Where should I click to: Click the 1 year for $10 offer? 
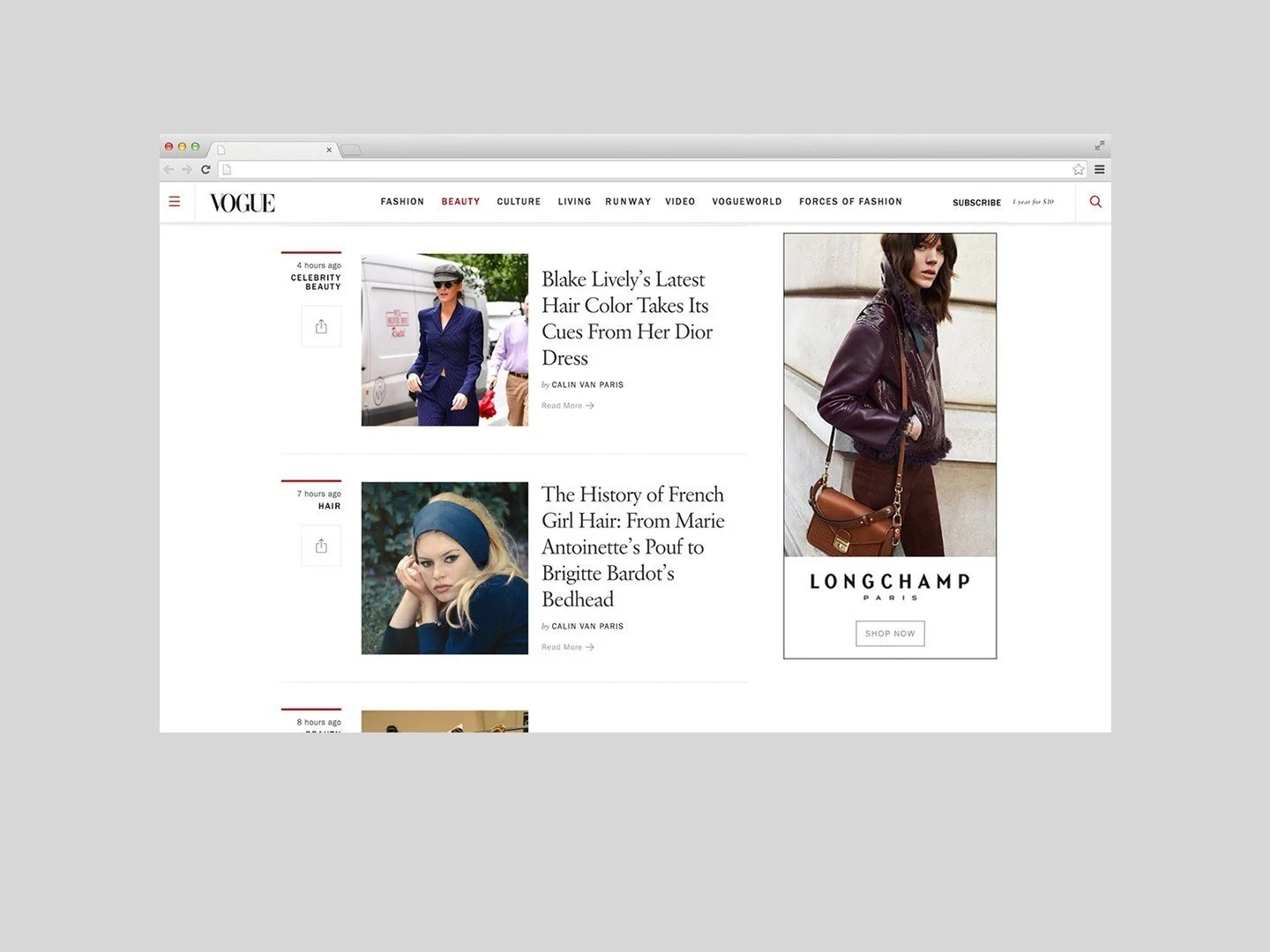1033,202
